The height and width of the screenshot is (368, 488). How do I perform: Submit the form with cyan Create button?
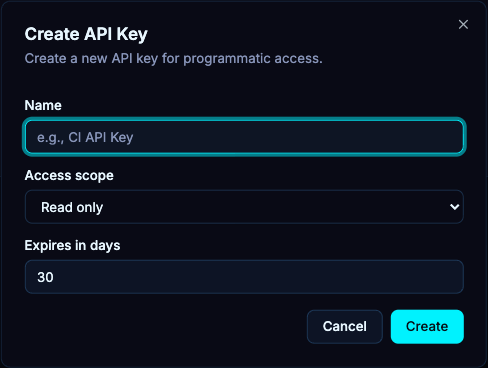click(x=427, y=327)
